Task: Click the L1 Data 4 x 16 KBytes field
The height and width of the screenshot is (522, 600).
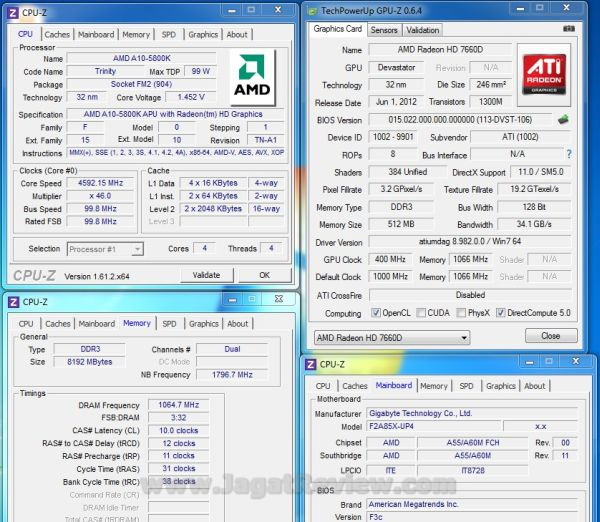Action: (x=213, y=183)
